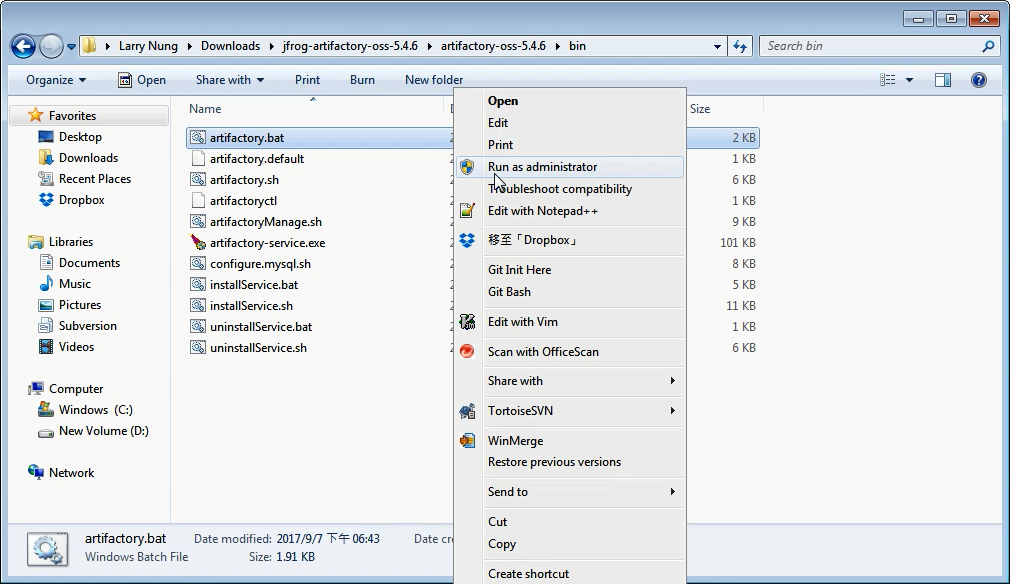Sort files by the Name column header
This screenshot has height=584, width=1010.
click(x=205, y=109)
